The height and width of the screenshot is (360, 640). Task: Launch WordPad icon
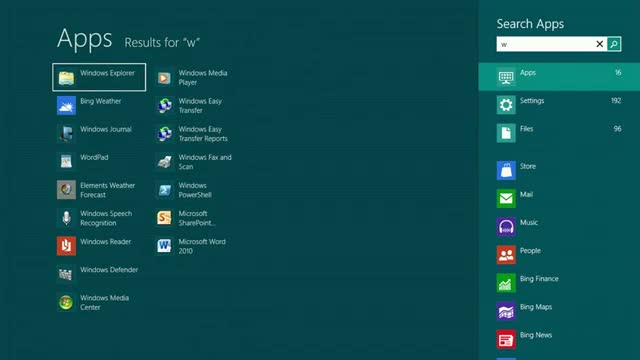point(66,162)
